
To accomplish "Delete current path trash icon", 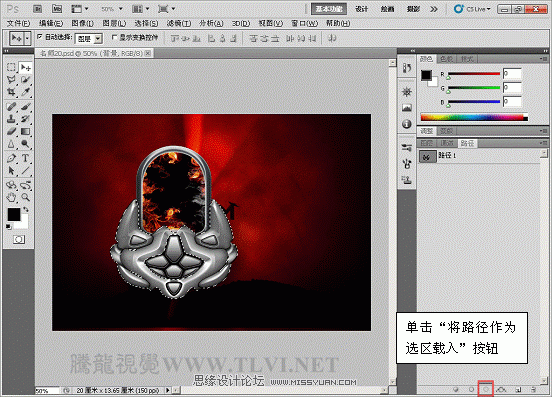I will tap(534, 389).
